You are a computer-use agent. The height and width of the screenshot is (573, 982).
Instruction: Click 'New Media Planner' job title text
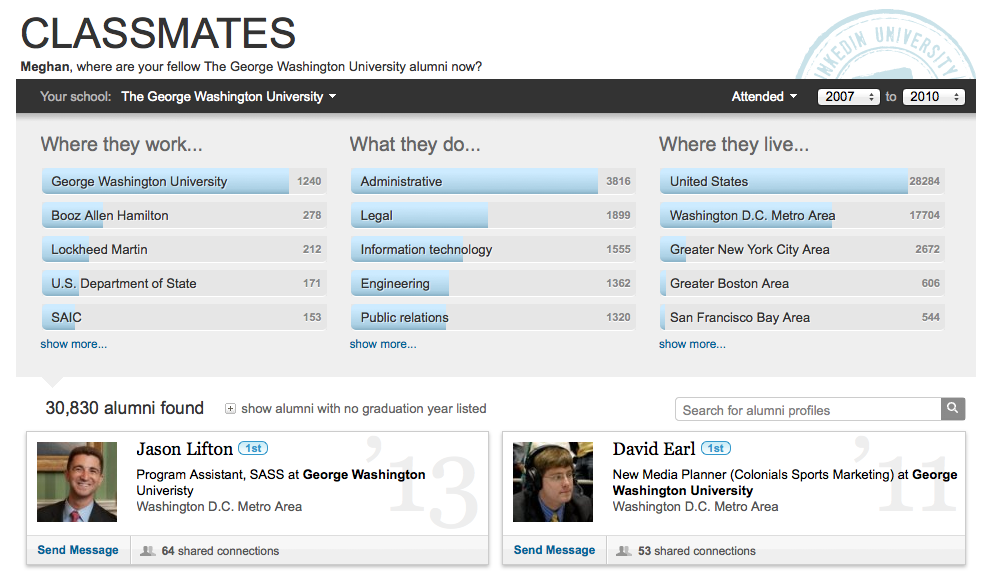pos(669,475)
